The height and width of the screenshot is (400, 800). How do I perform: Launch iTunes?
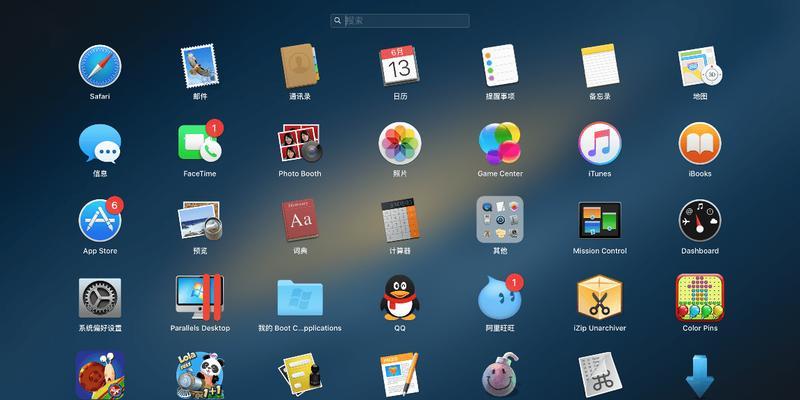click(600, 143)
